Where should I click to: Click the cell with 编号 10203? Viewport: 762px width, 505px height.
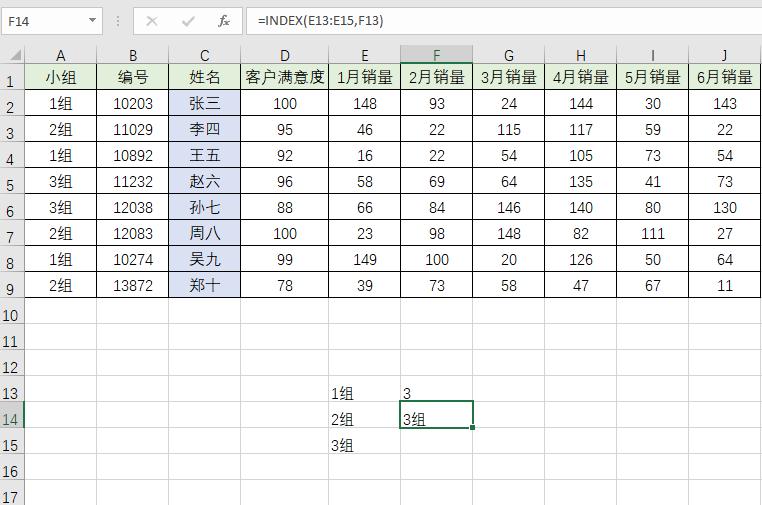(x=133, y=103)
